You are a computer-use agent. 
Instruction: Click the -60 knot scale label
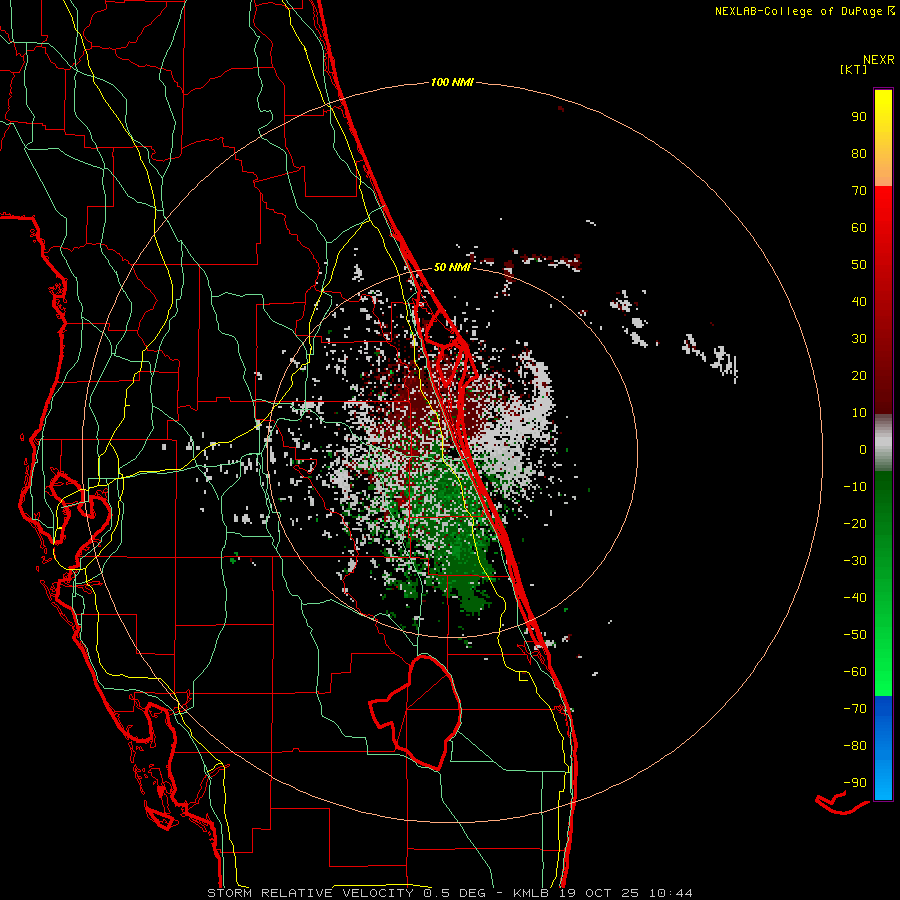coord(855,672)
